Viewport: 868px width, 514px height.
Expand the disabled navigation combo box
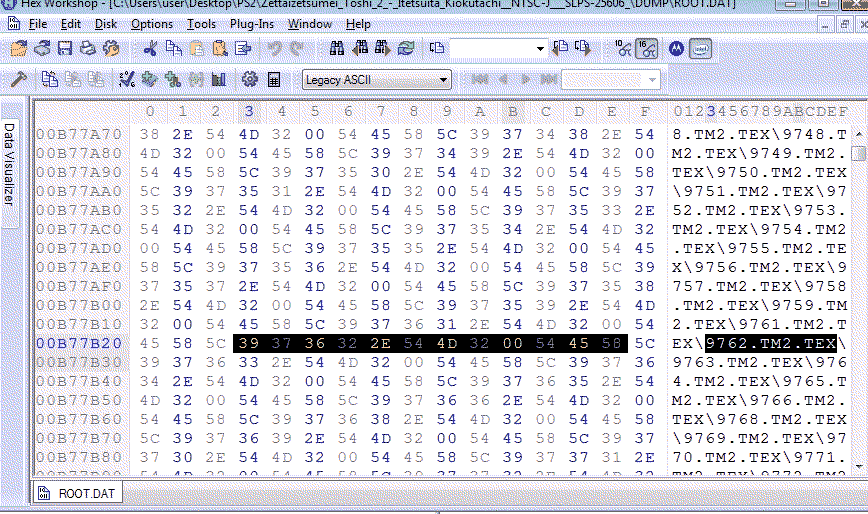pos(653,80)
